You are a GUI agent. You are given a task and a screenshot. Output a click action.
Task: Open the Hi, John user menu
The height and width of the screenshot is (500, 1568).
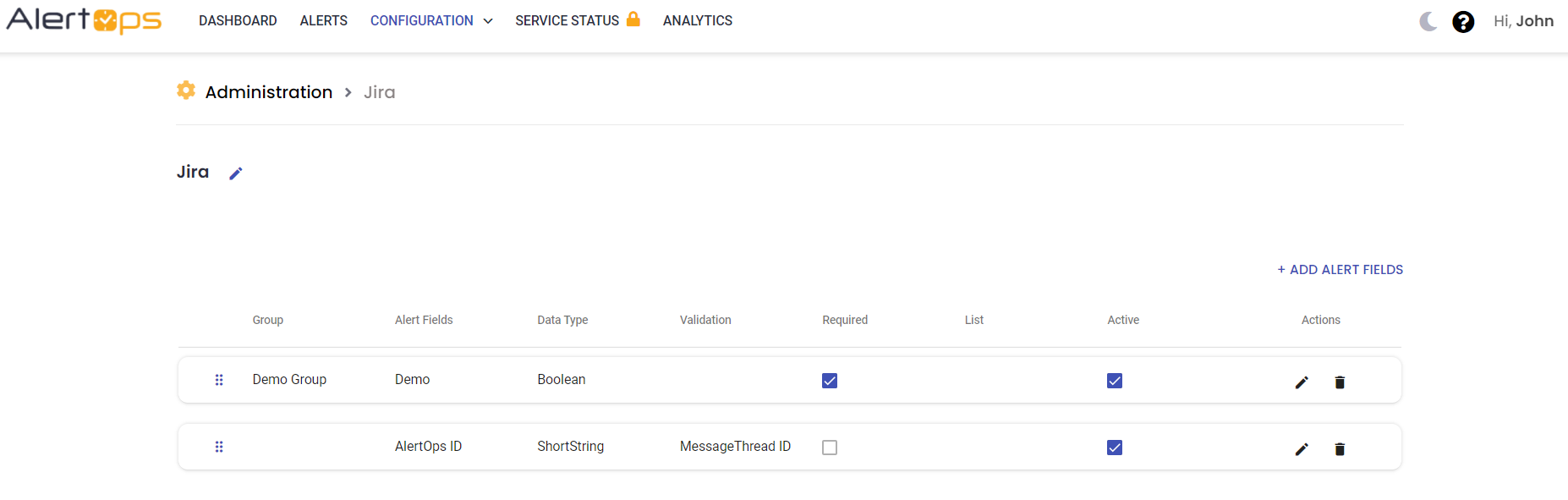click(x=1523, y=21)
